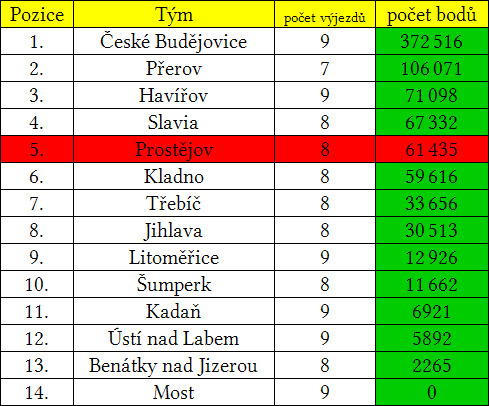Click the České Budějovice team cell
The height and width of the screenshot is (406, 489).
[x=174, y=41]
